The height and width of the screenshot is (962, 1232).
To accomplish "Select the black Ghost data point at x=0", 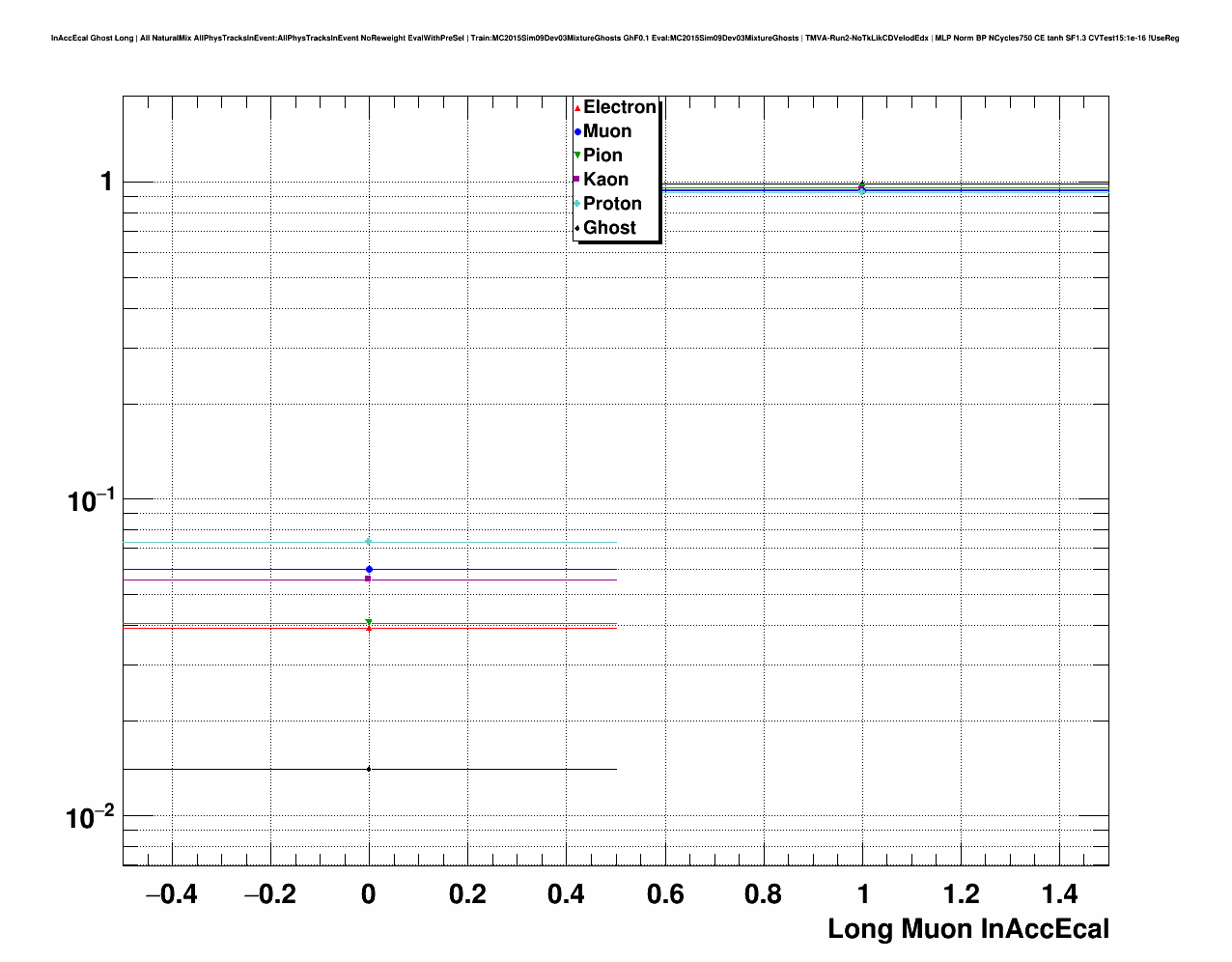I will (x=369, y=769).
